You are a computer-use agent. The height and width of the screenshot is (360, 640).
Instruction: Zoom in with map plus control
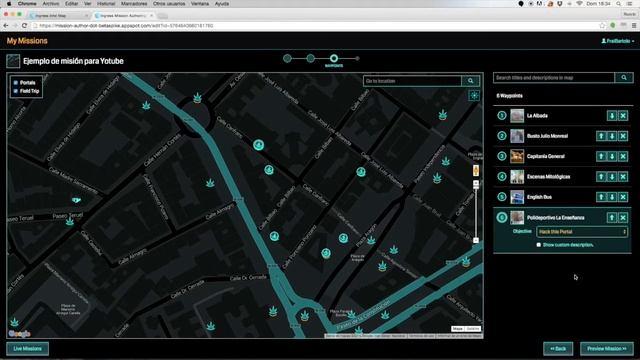pos(476,184)
